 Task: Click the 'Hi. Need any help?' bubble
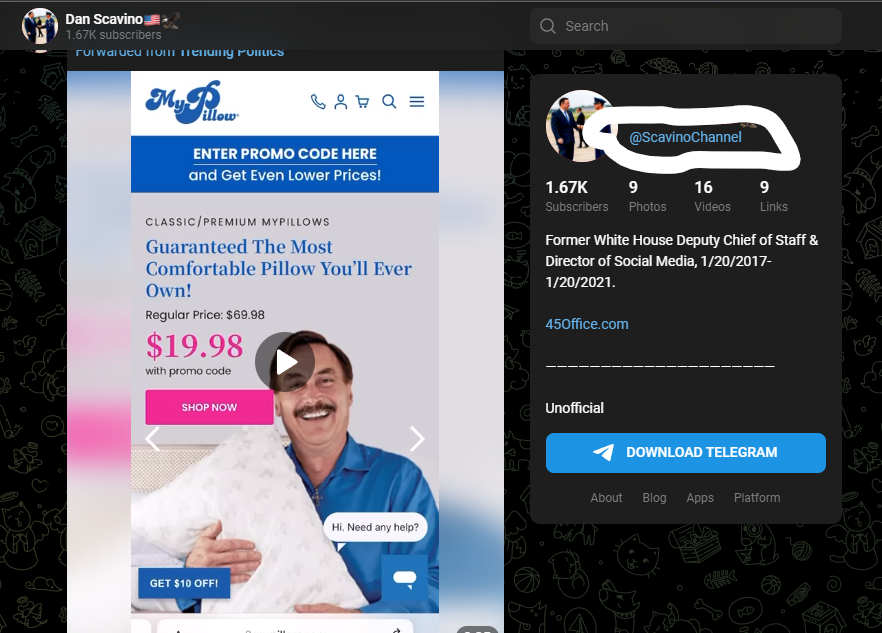[x=375, y=527]
